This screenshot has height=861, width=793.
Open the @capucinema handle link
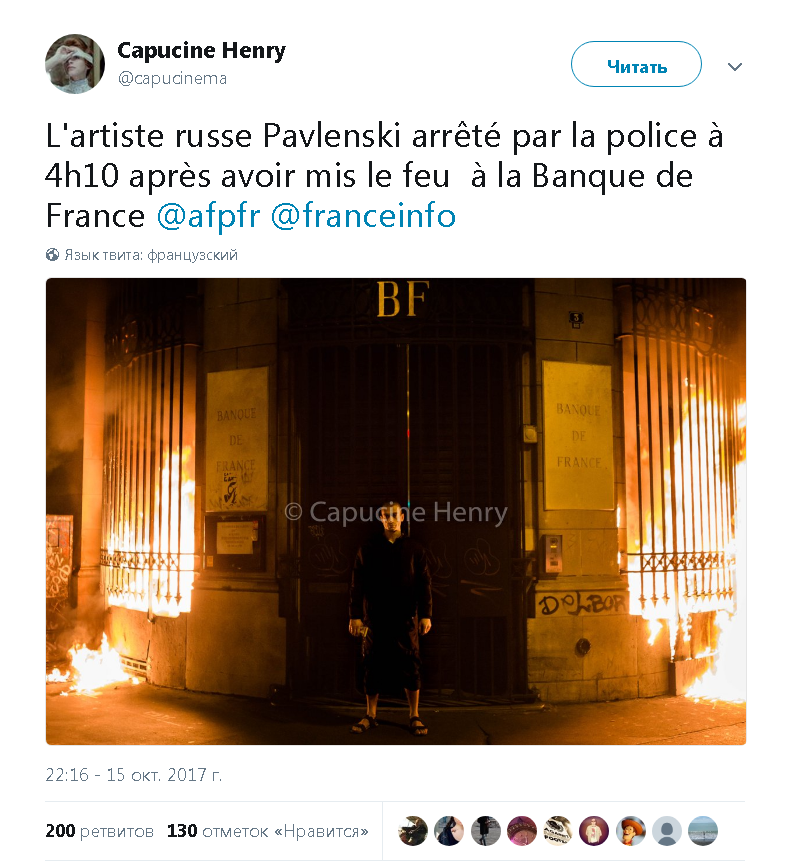point(172,79)
